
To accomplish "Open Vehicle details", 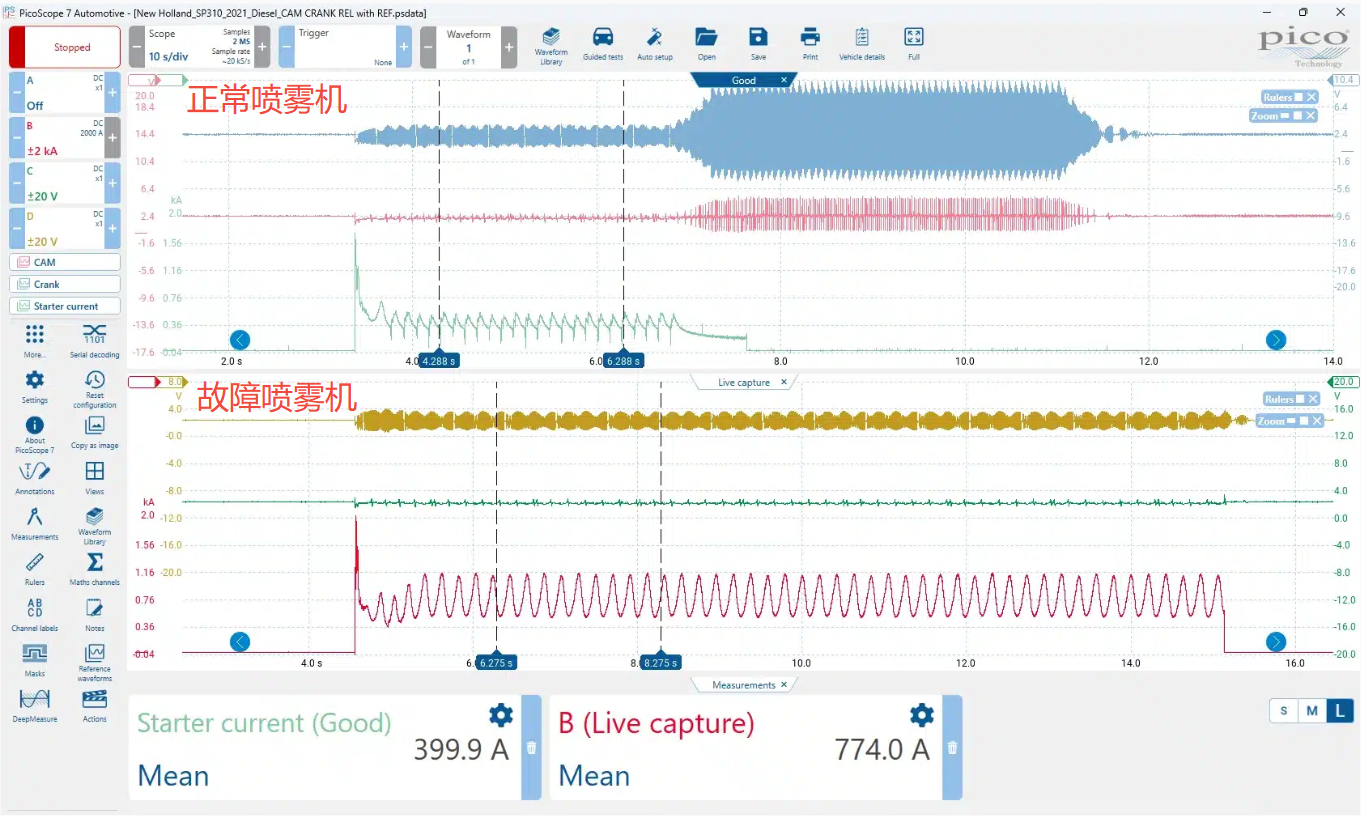I will pyautogui.click(x=862, y=44).
